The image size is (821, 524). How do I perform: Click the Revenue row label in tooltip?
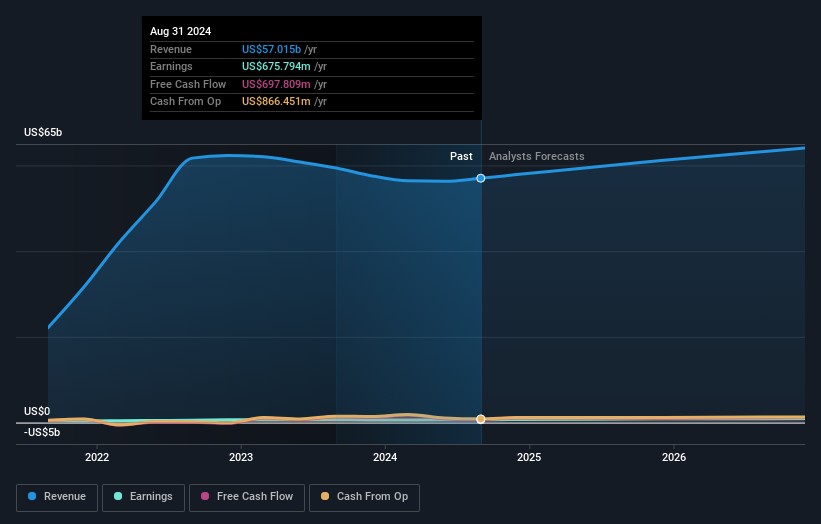click(x=171, y=49)
